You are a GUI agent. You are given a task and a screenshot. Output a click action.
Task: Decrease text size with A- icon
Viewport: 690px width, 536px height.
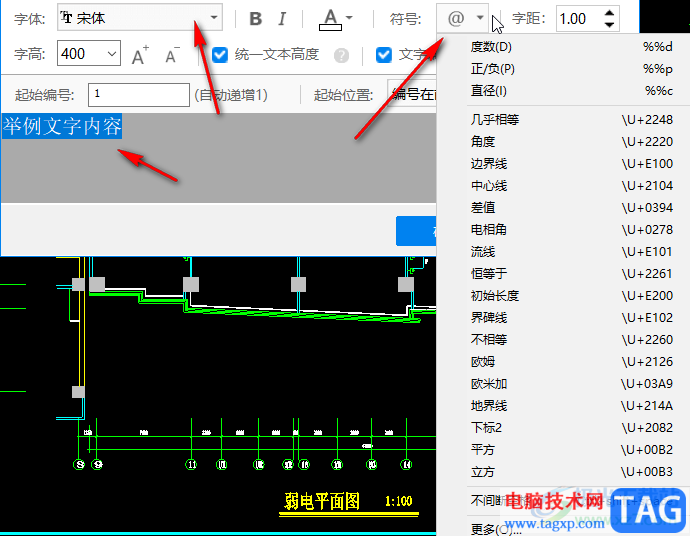pos(172,55)
